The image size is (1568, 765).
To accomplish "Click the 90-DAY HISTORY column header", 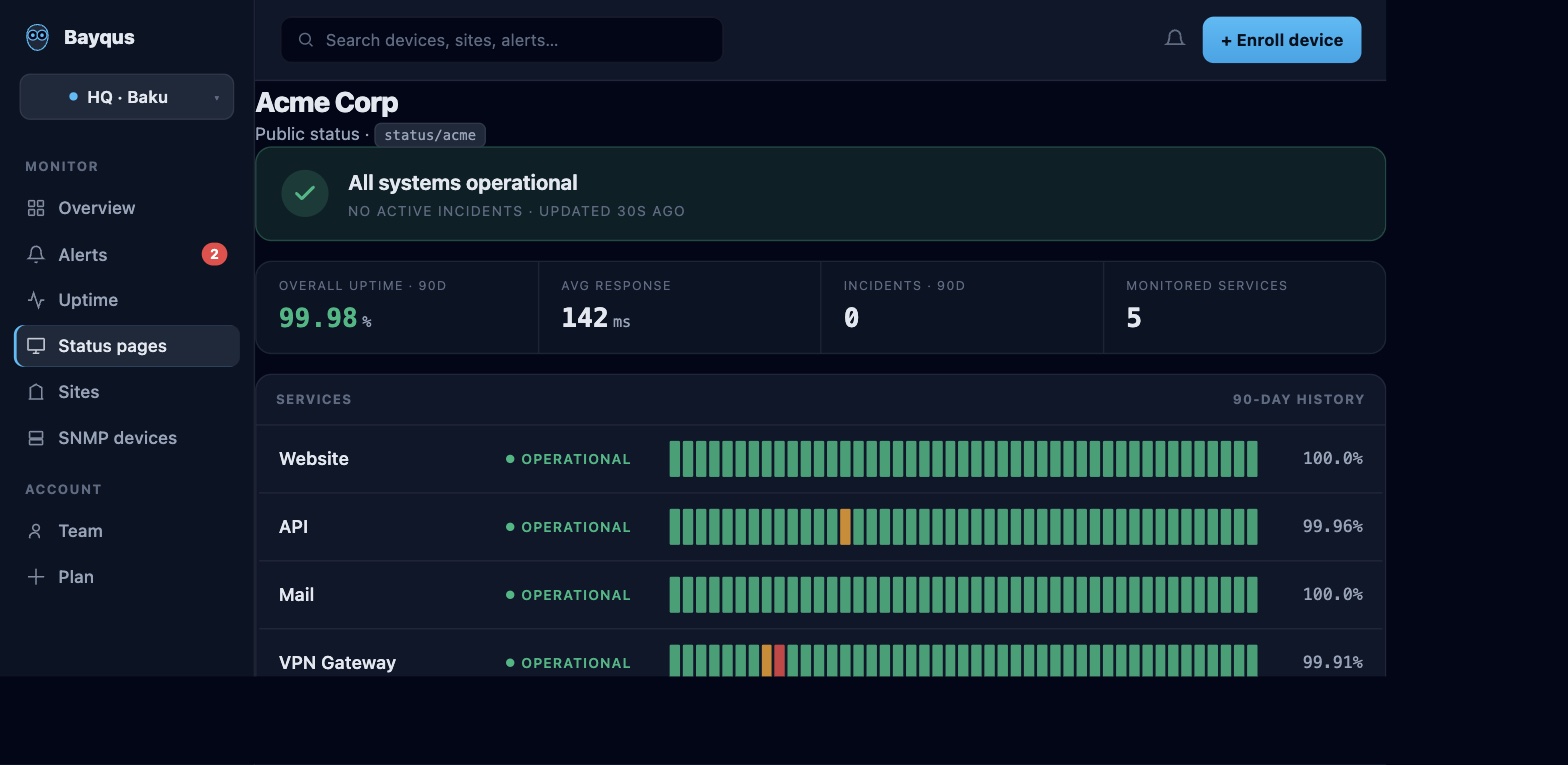I will coord(1298,399).
